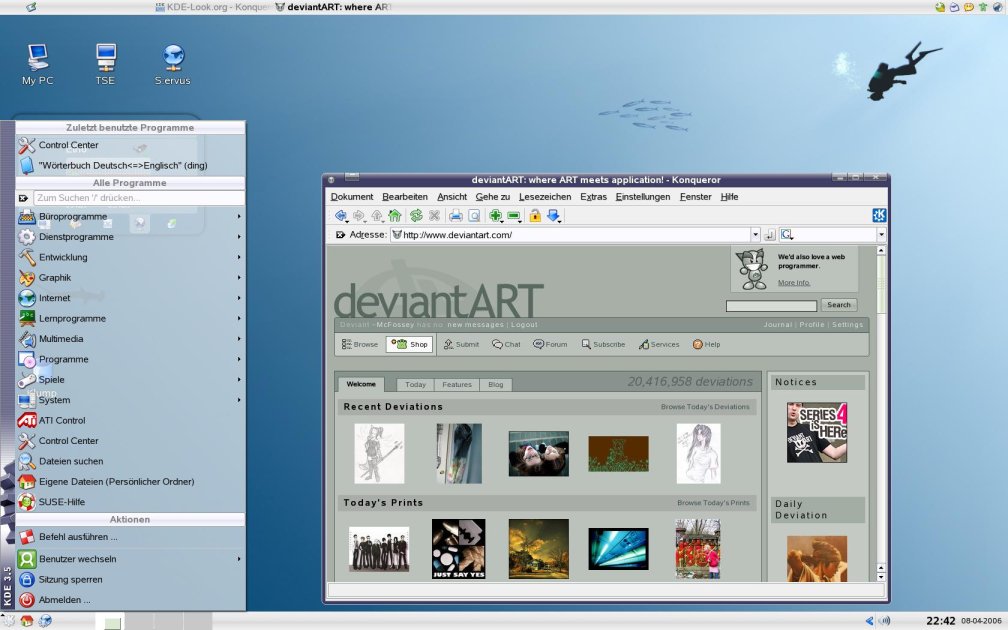
Task: Click Befehl ausführen in the KDE menu
Action: (130, 537)
